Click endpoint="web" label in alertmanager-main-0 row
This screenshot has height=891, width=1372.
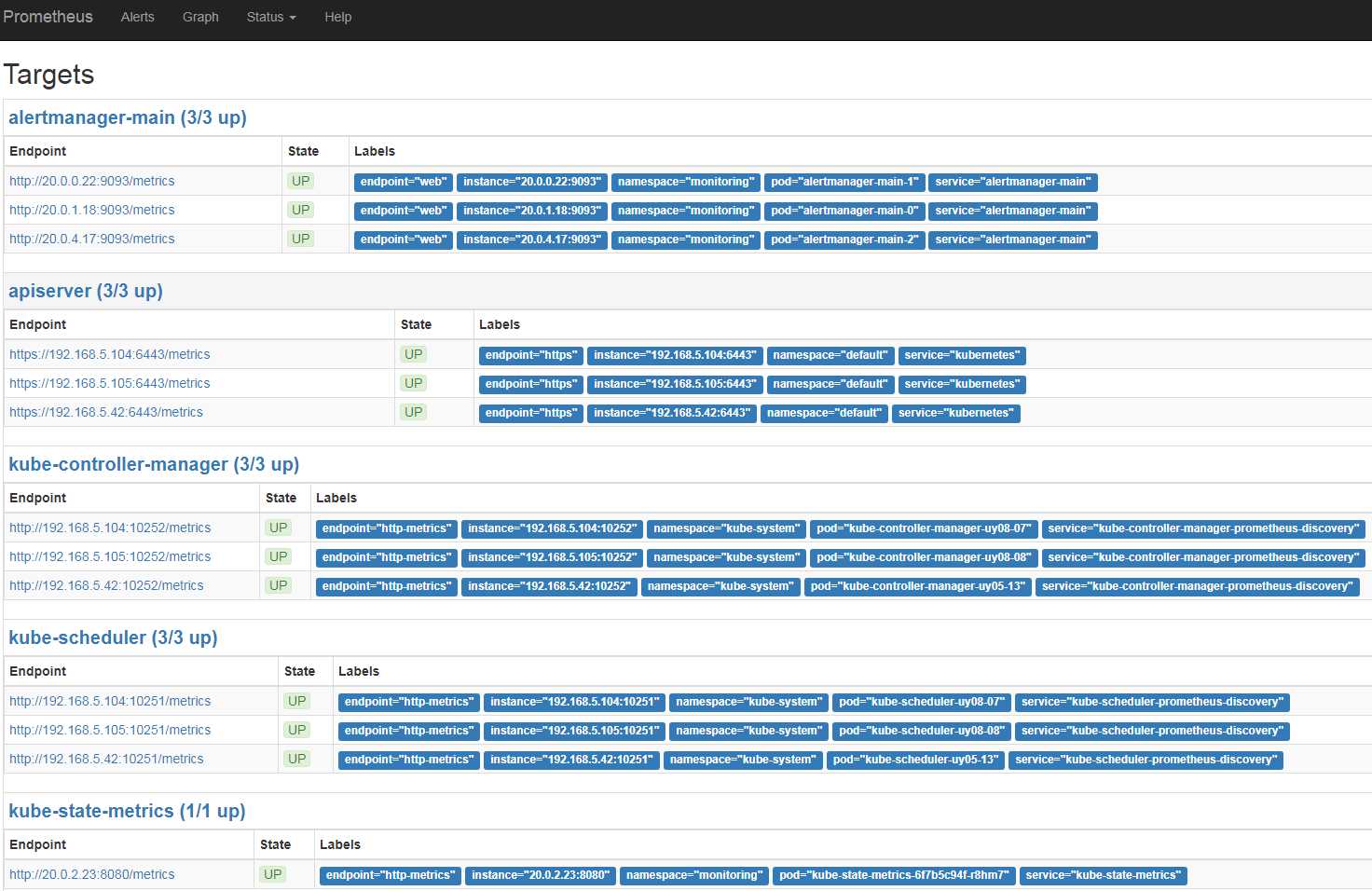tap(404, 211)
